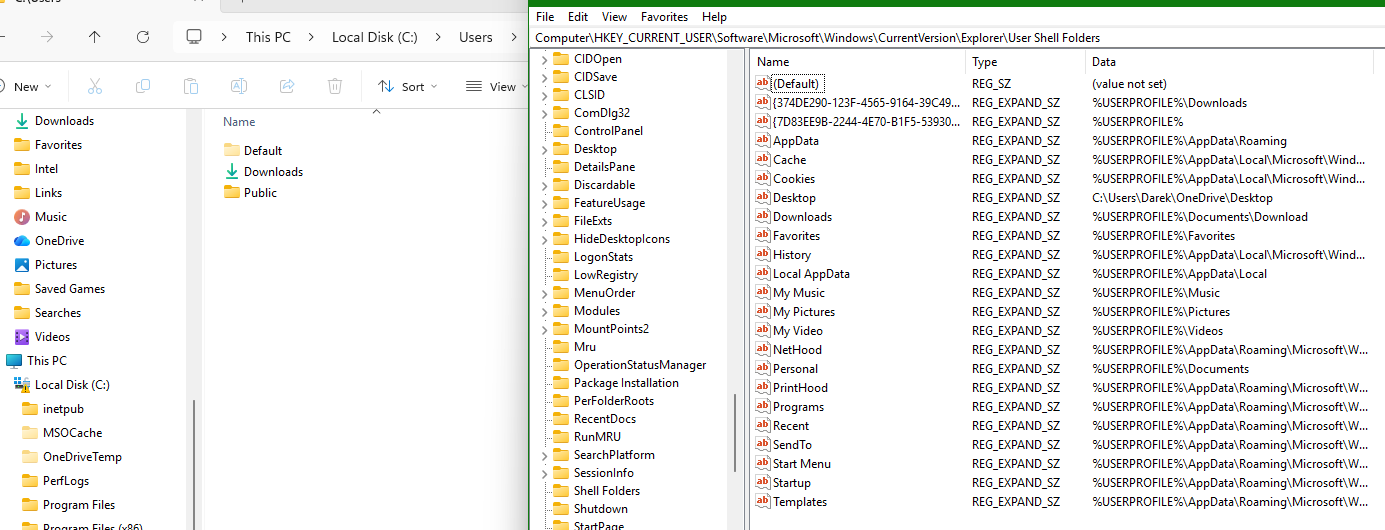This screenshot has height=530, width=1385.
Task: Select Local Disk (C:) in Explorer sidebar
Action: (72, 385)
